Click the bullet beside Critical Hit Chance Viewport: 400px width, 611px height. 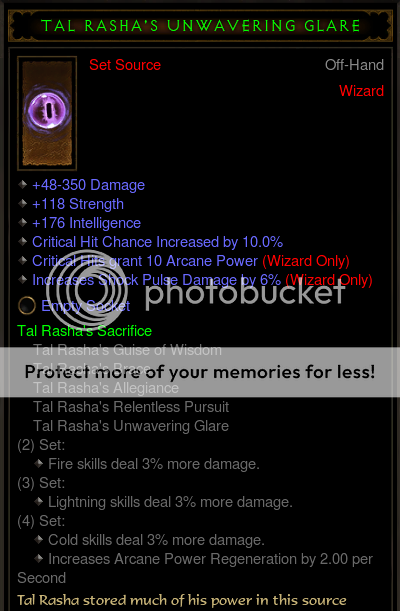pyautogui.click(x=23, y=242)
